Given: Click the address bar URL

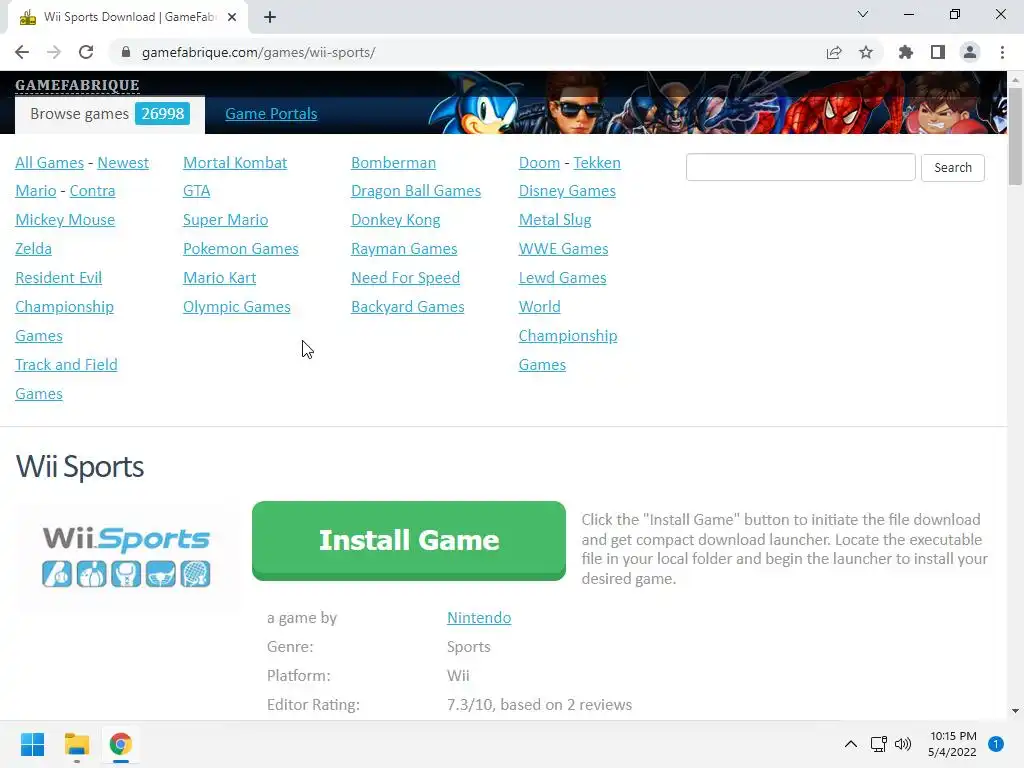Looking at the screenshot, I should coord(258,52).
